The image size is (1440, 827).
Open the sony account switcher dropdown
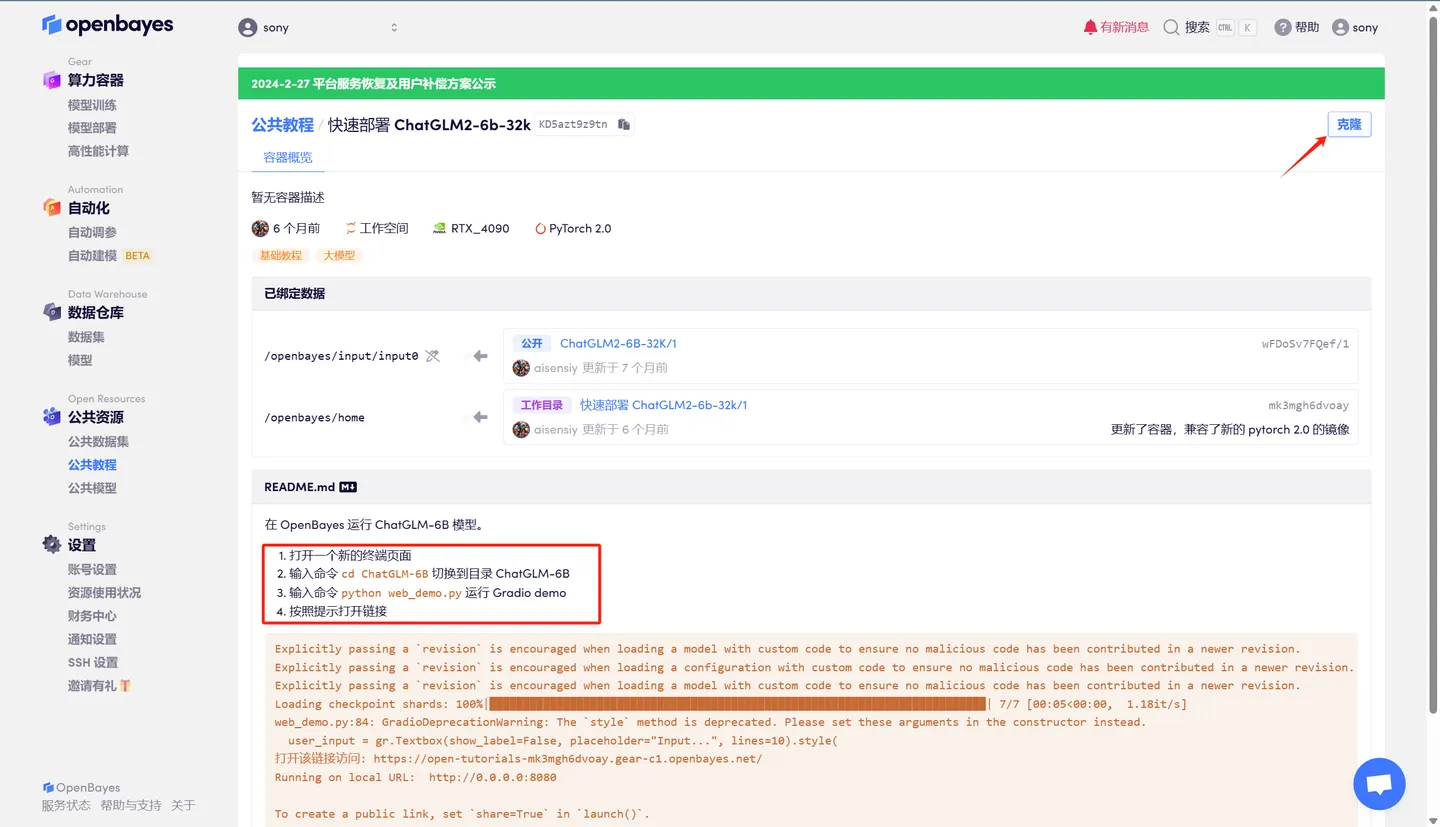pyautogui.click(x=319, y=28)
